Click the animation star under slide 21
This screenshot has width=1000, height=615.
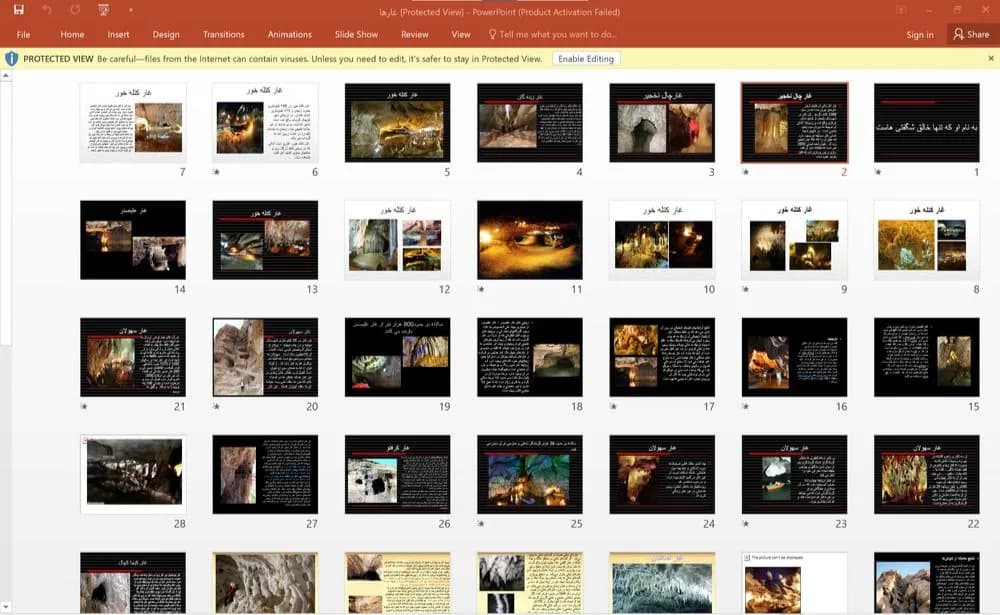coord(84,406)
